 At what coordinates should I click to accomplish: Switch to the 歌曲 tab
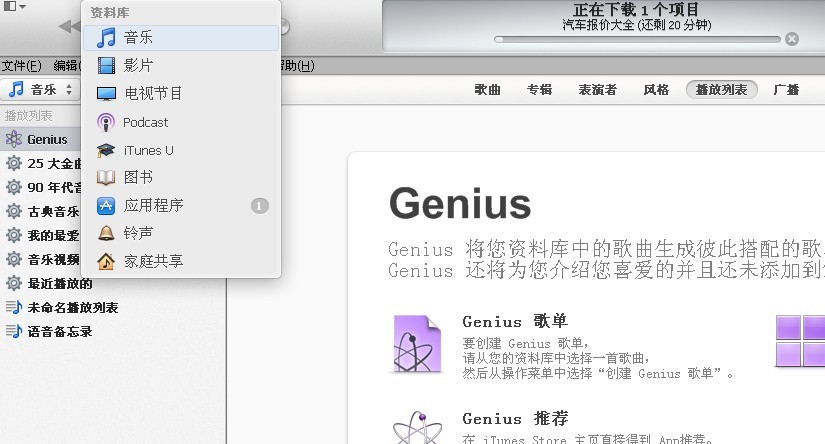point(487,89)
